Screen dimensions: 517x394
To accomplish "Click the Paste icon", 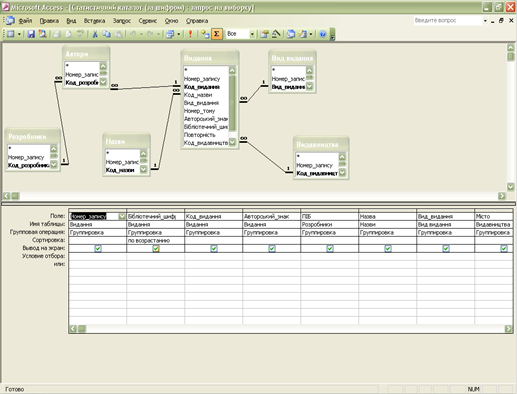I will [x=118, y=34].
